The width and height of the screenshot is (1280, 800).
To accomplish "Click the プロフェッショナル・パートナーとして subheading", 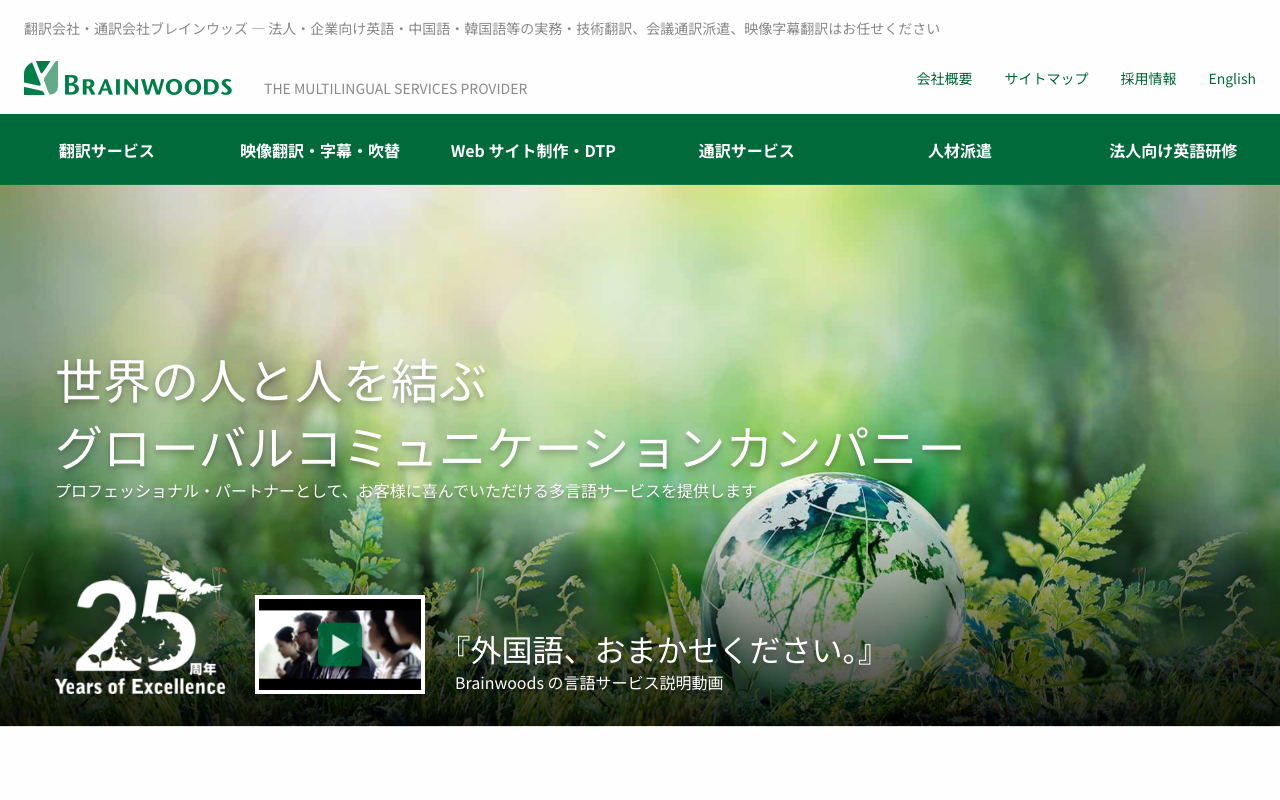I will tap(406, 491).
